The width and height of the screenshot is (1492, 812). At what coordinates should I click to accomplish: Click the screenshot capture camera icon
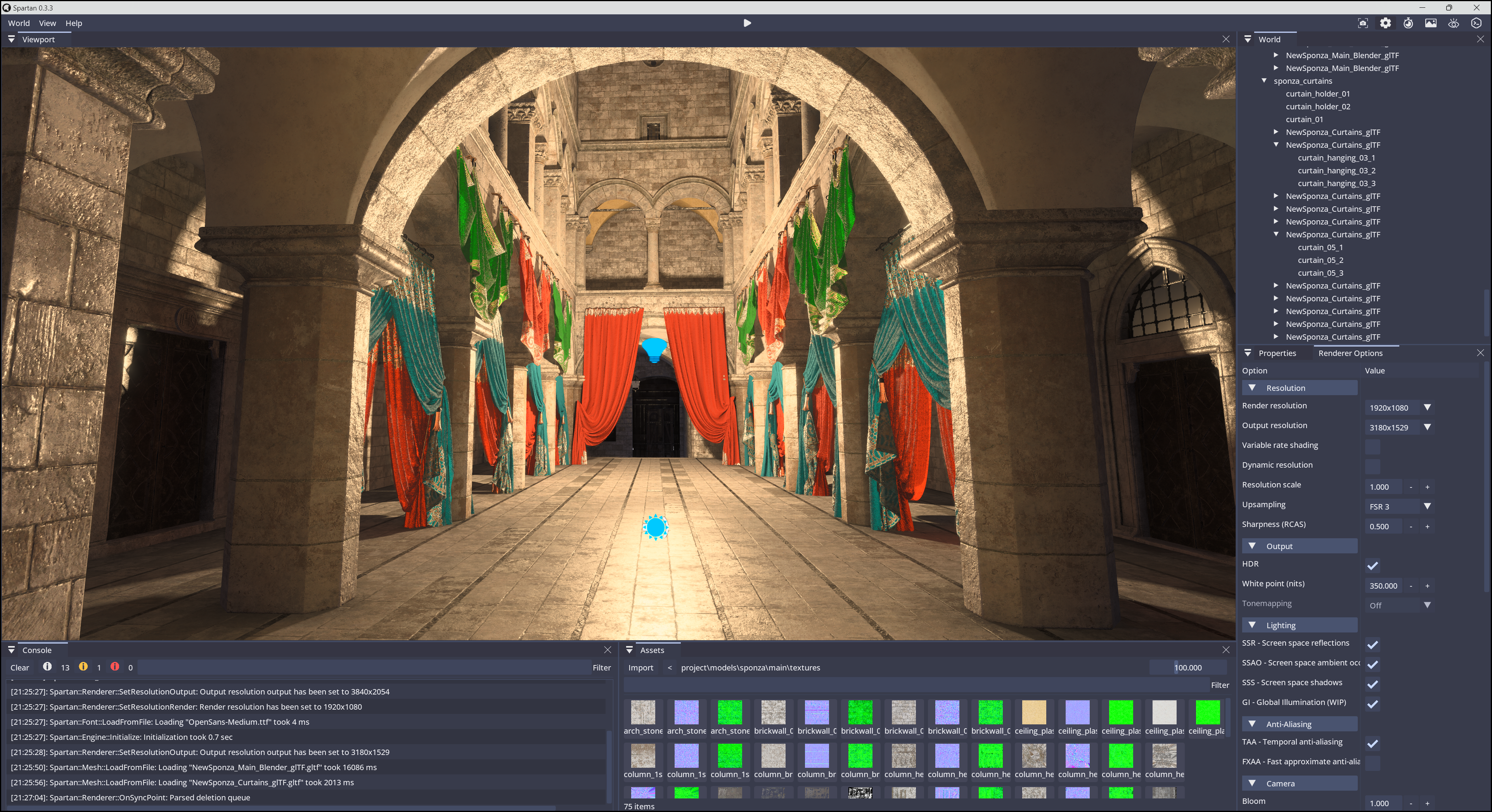click(x=1362, y=23)
